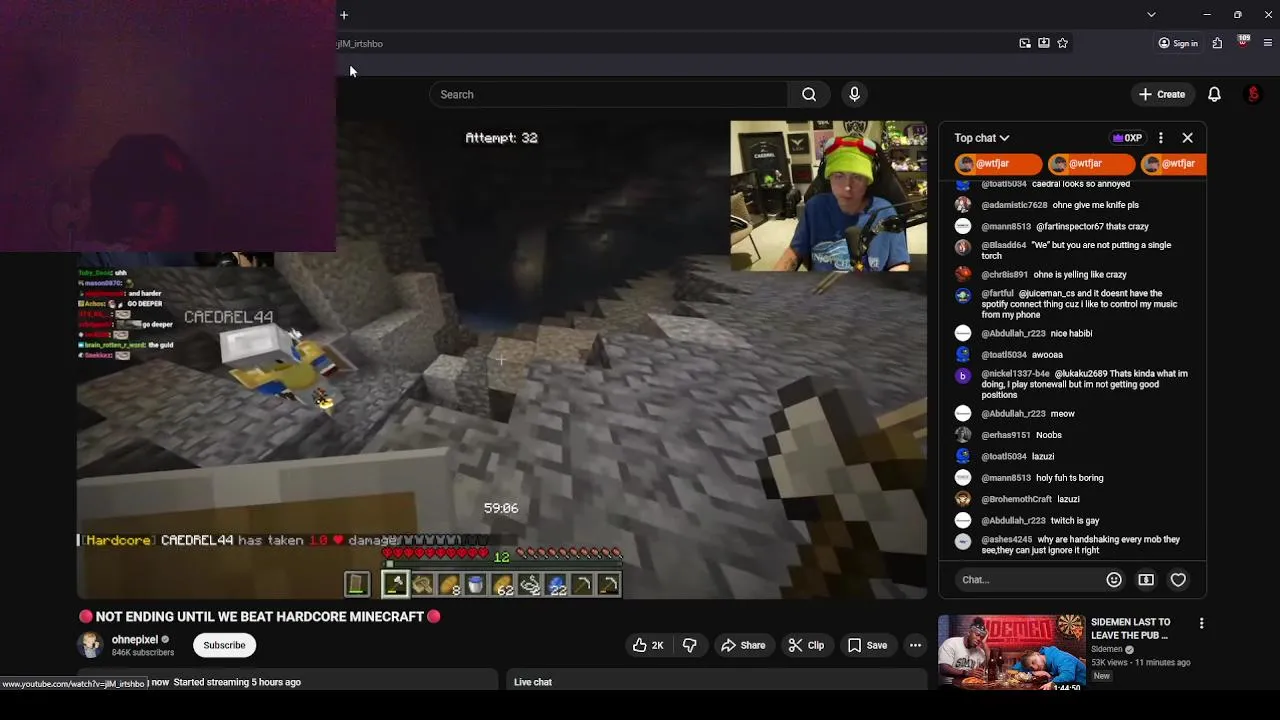This screenshot has width=1280, height=720.
Task: Open the live chat three-dot options menu
Action: [x=1161, y=138]
